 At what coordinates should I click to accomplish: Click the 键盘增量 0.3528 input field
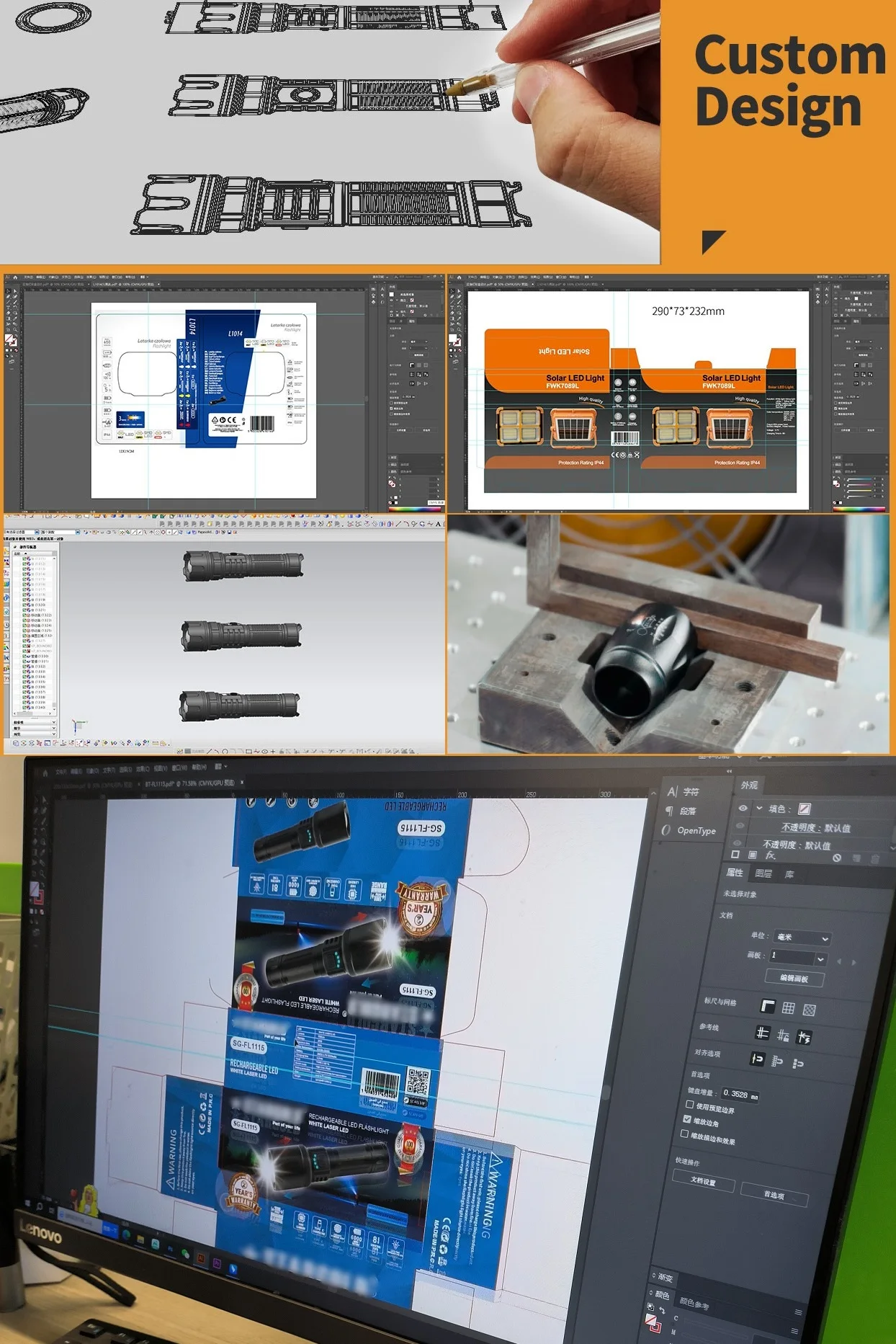(x=740, y=1094)
